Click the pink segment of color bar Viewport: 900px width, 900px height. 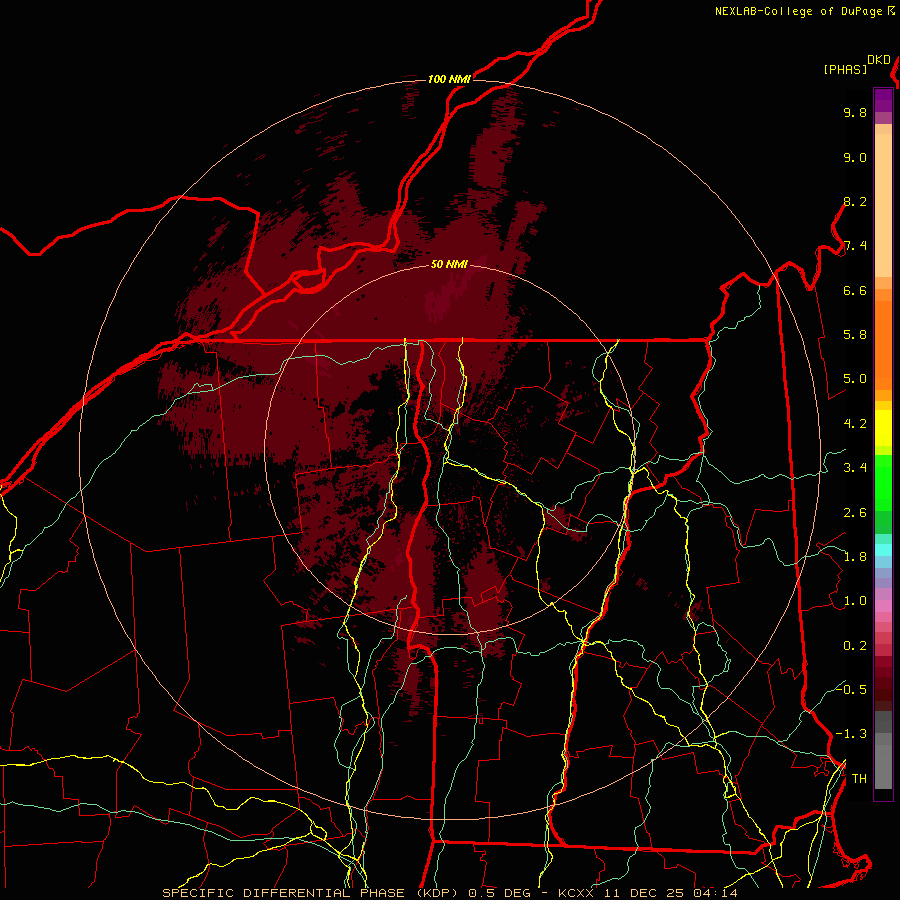click(883, 606)
